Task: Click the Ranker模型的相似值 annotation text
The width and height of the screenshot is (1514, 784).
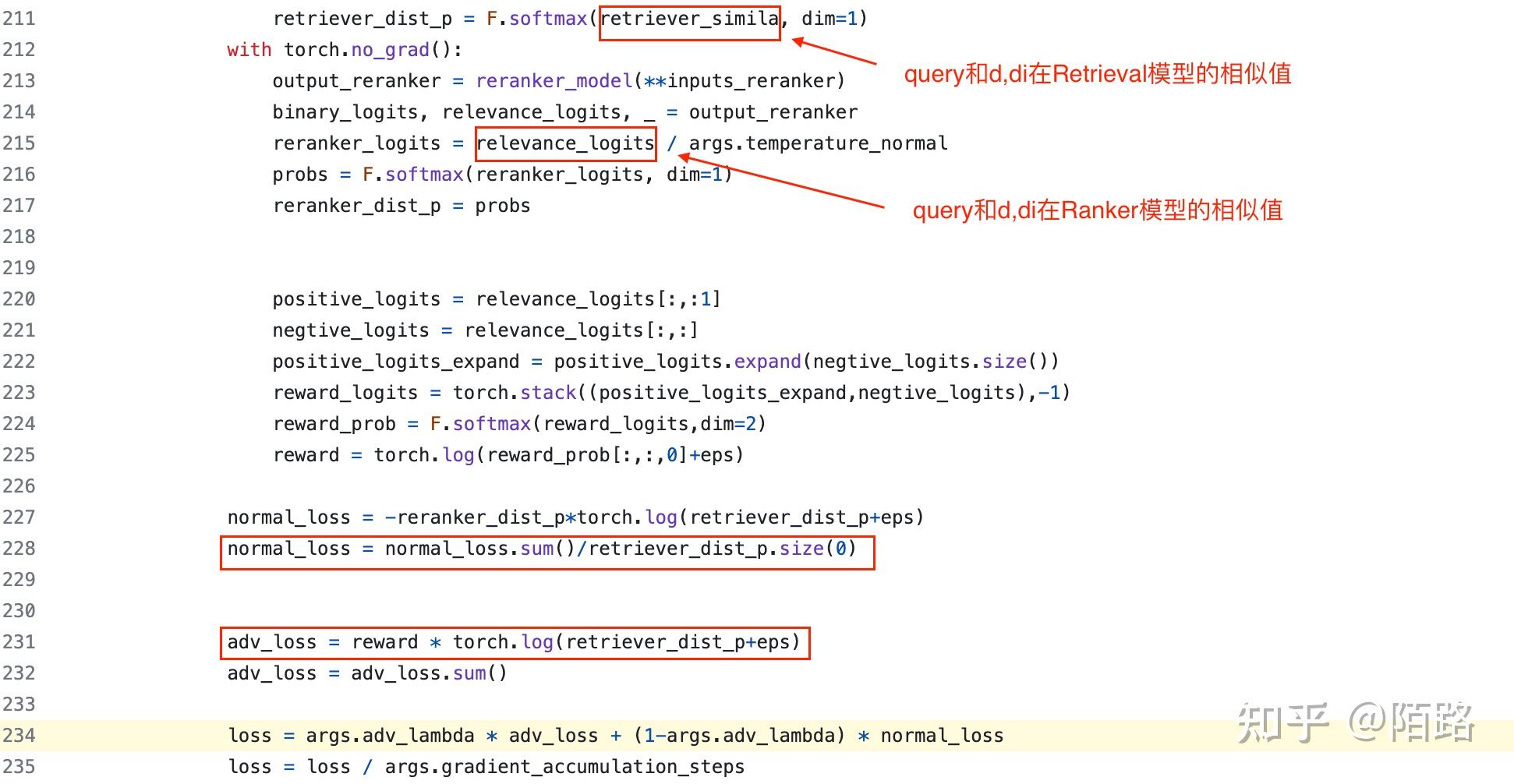Action: [x=1099, y=210]
